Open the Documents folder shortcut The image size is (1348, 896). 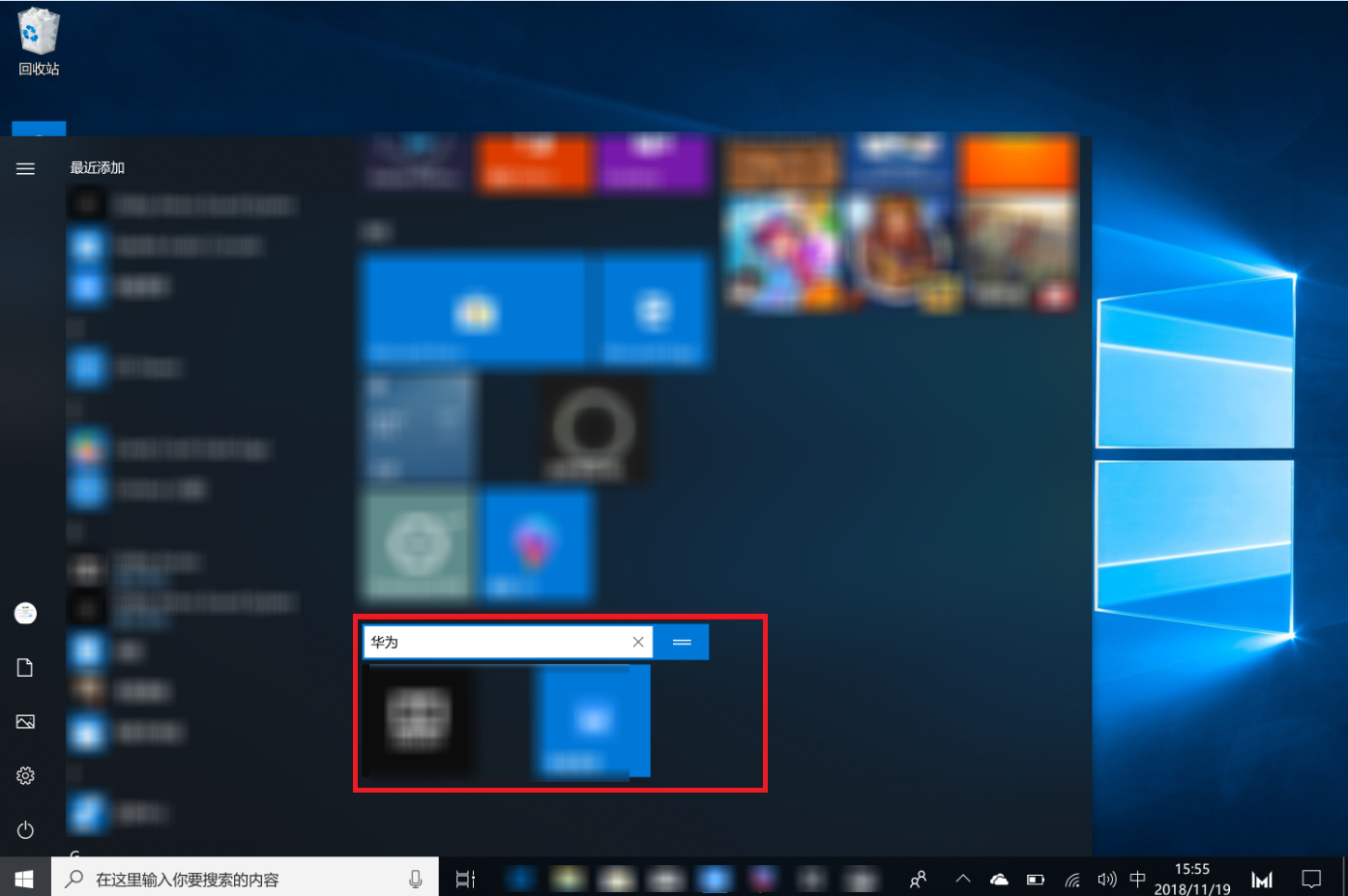[x=25, y=668]
